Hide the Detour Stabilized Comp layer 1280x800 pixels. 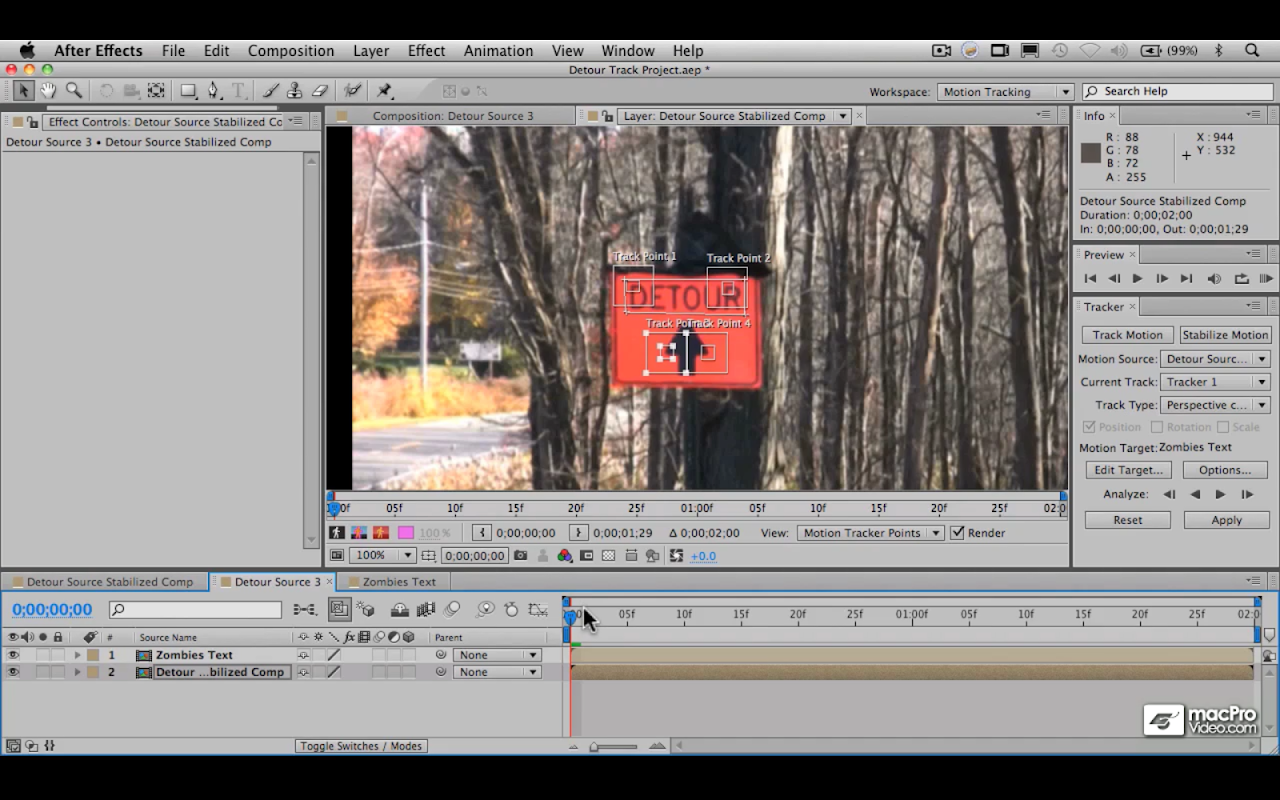click(13, 672)
